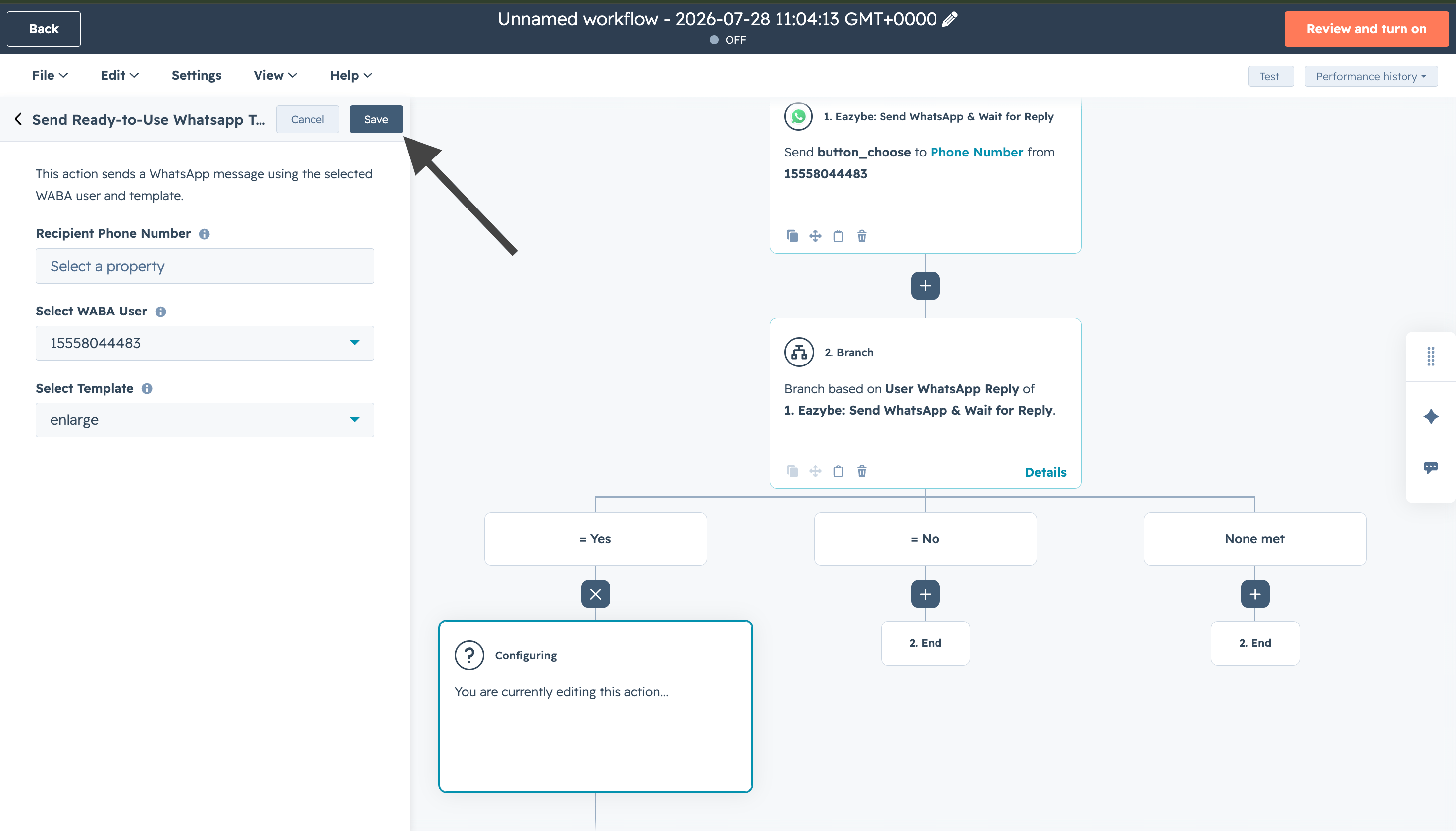Open the Select WABA User dropdown
This screenshot has width=1456, height=831.
click(x=205, y=343)
